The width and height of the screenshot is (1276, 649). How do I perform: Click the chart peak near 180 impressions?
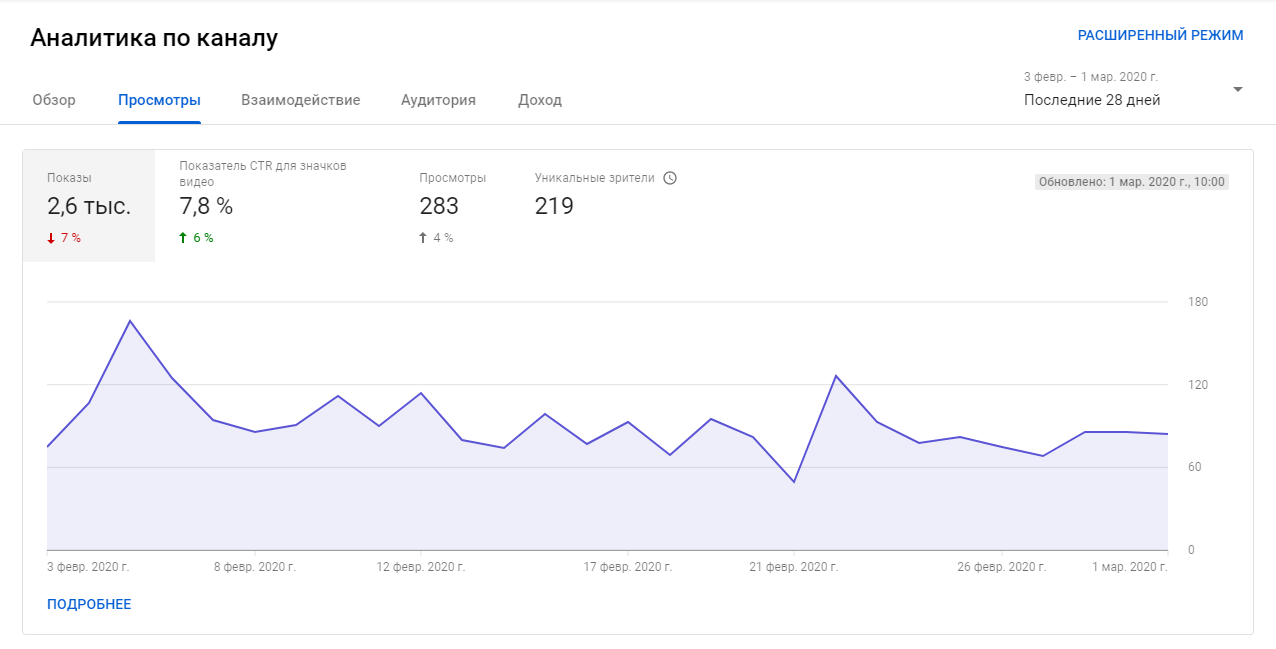point(130,321)
